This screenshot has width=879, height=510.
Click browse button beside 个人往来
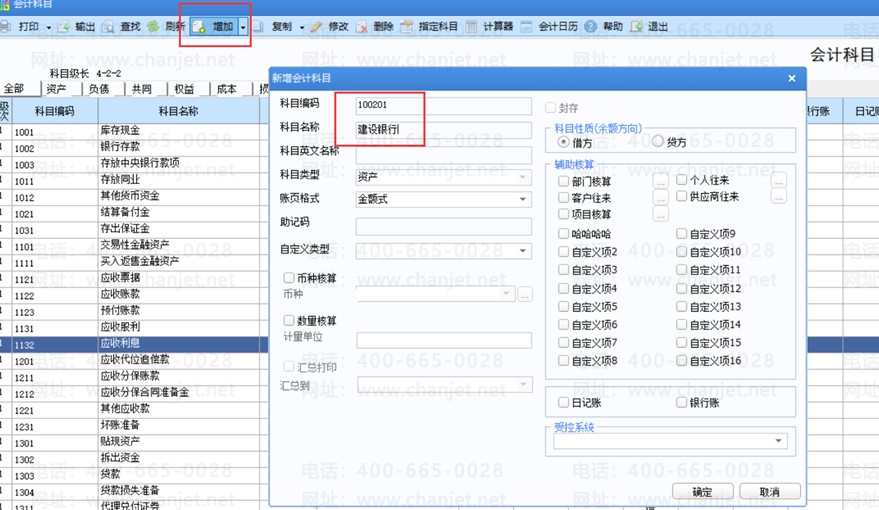click(x=779, y=180)
